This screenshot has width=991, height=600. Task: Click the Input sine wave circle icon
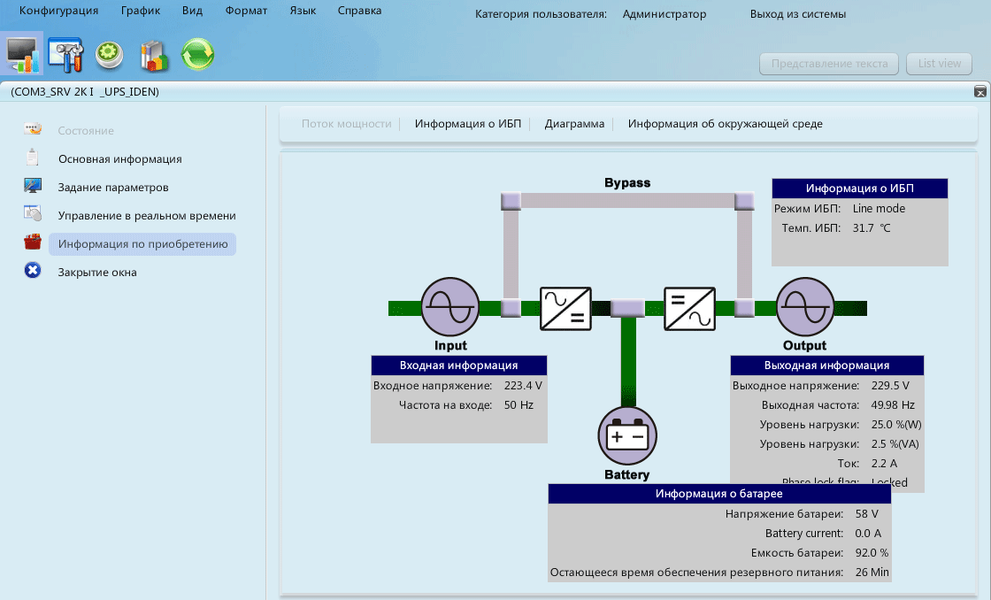450,307
